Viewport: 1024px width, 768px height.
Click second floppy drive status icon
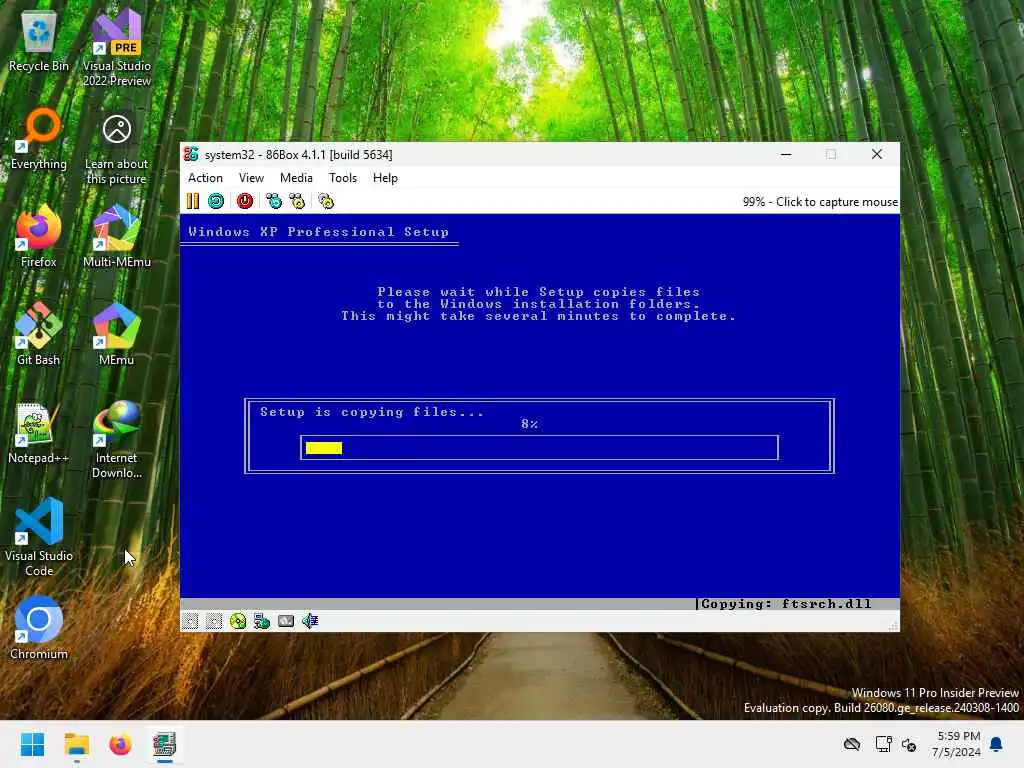214,621
